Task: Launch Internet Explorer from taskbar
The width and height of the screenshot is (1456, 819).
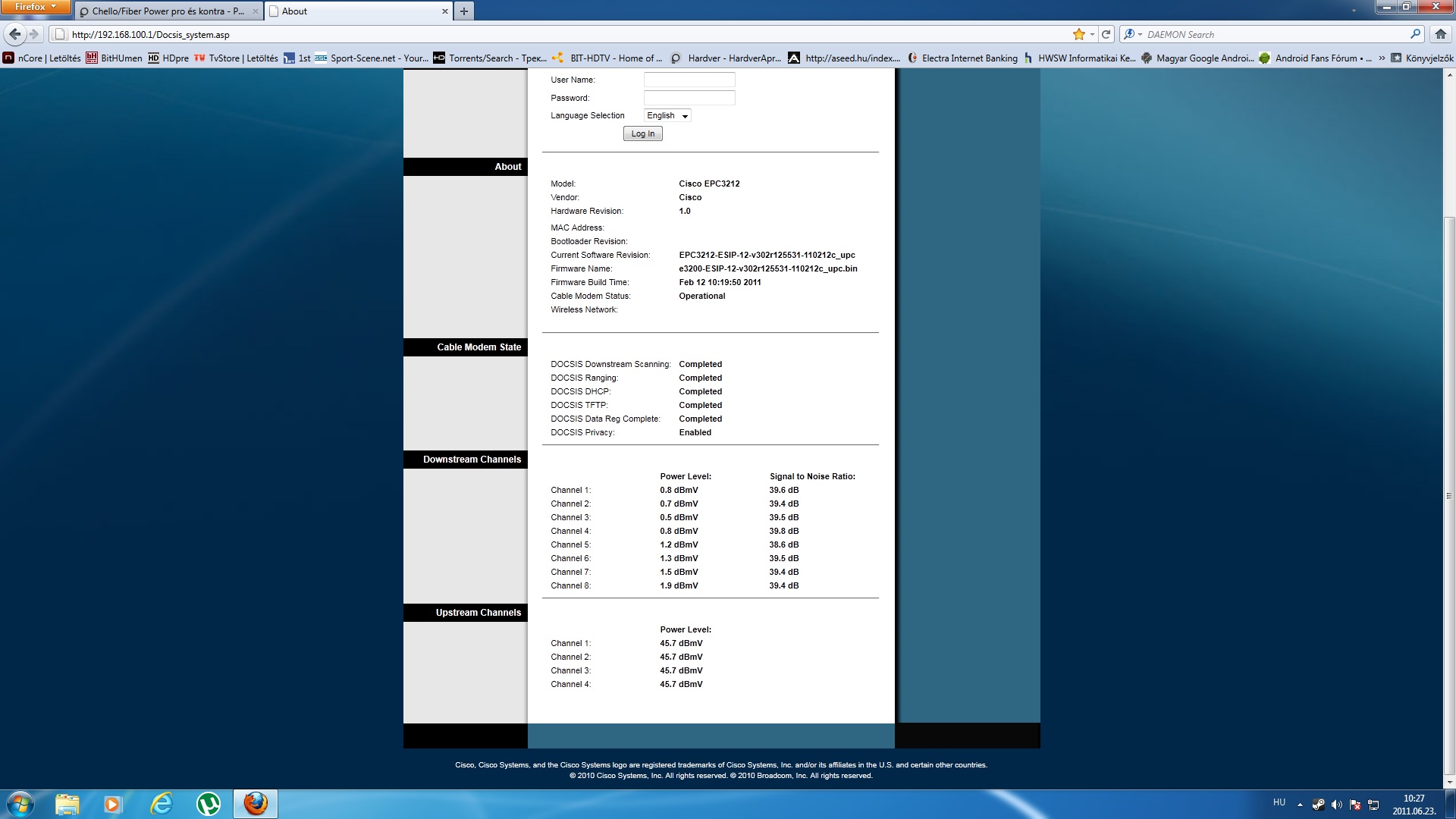Action: tap(161, 804)
